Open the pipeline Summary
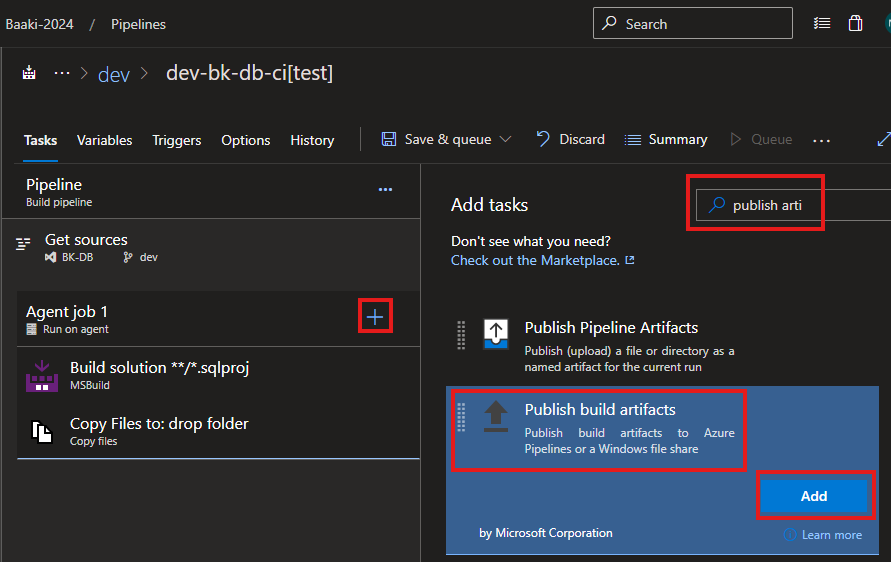This screenshot has height=562, width=891. (665, 139)
